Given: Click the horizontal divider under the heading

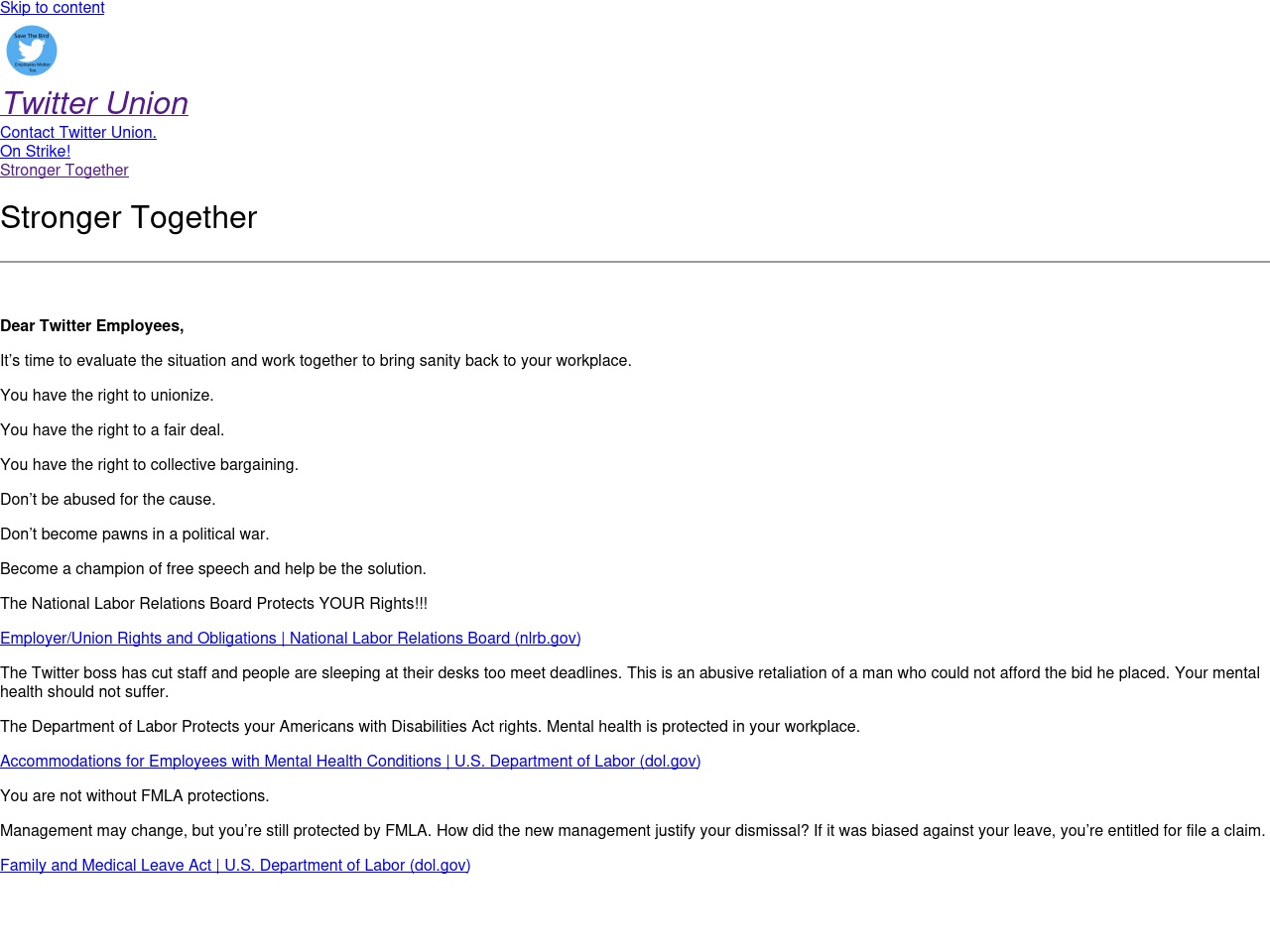Looking at the screenshot, I should (x=635, y=262).
